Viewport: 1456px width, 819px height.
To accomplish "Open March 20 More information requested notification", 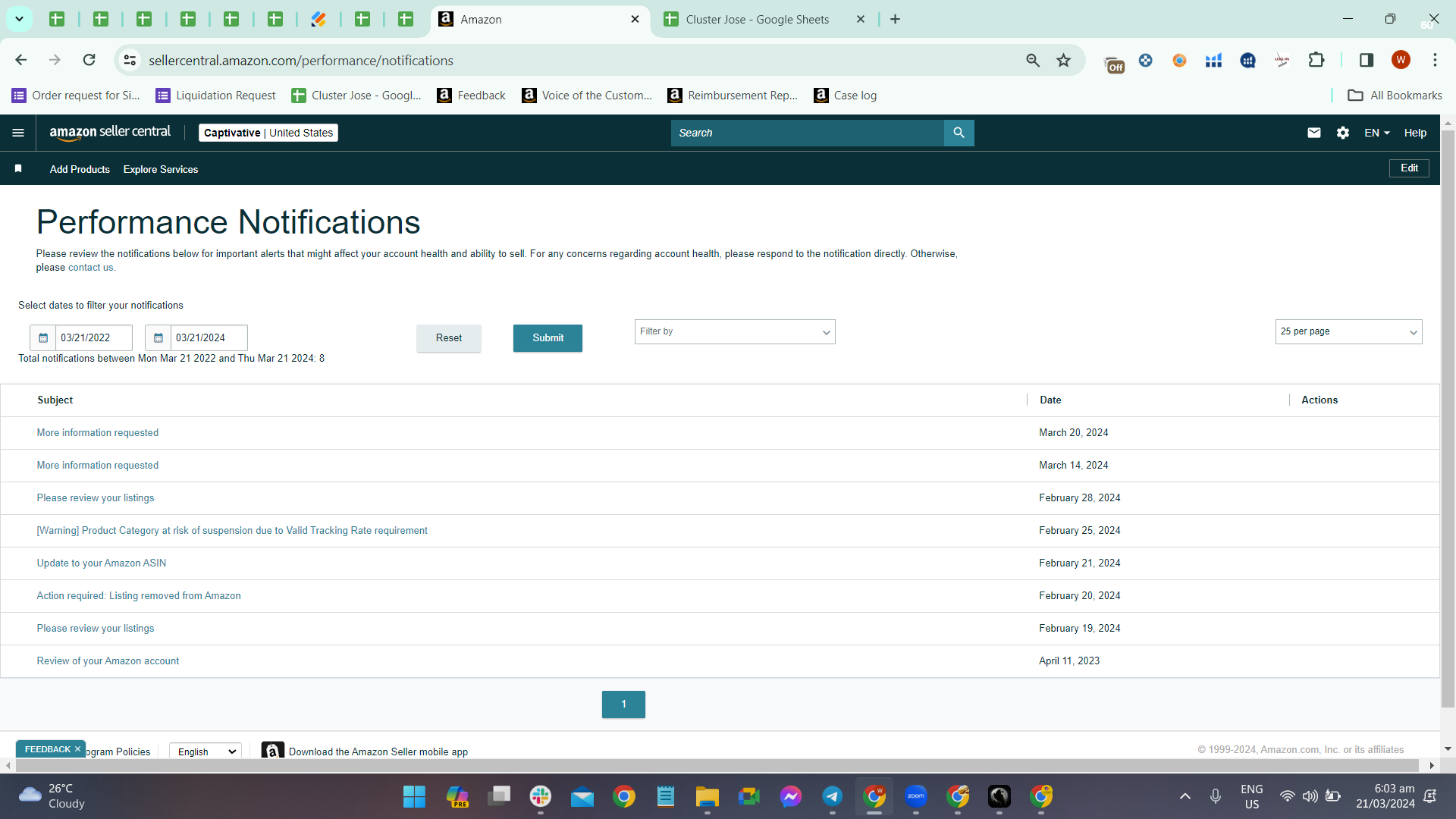I will coord(98,433).
